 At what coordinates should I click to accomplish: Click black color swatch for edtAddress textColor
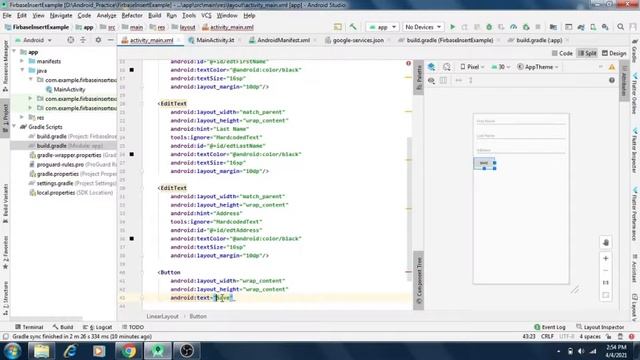point(131,239)
